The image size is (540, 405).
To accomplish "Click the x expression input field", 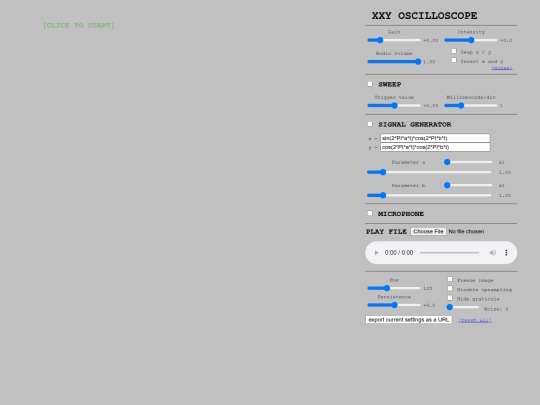I will click(x=435, y=138).
